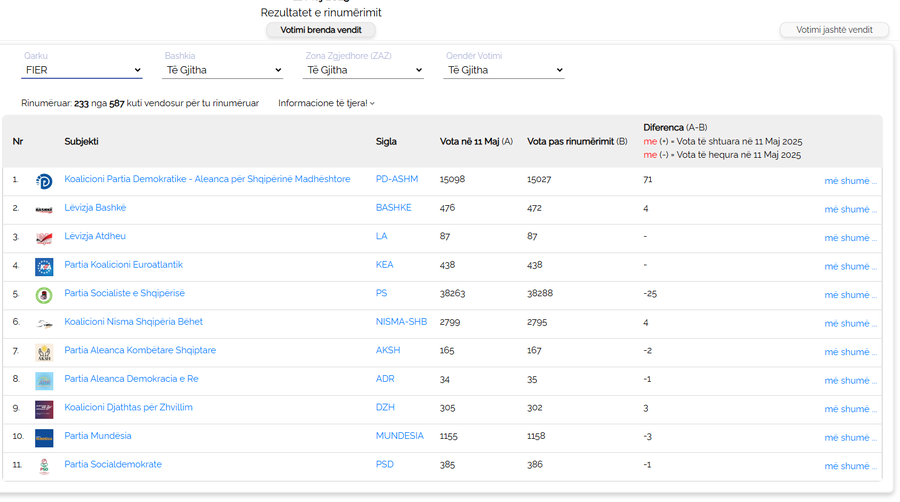Click Vota në 11 Maj (A) header
The height and width of the screenshot is (502, 900).
click(x=476, y=141)
